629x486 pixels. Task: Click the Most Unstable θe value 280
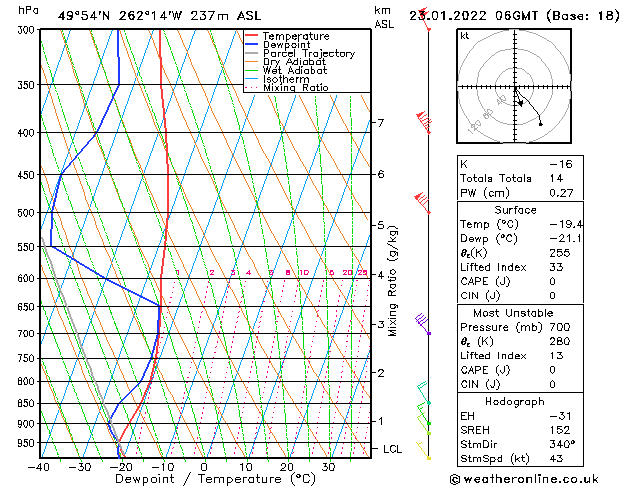tap(560, 342)
